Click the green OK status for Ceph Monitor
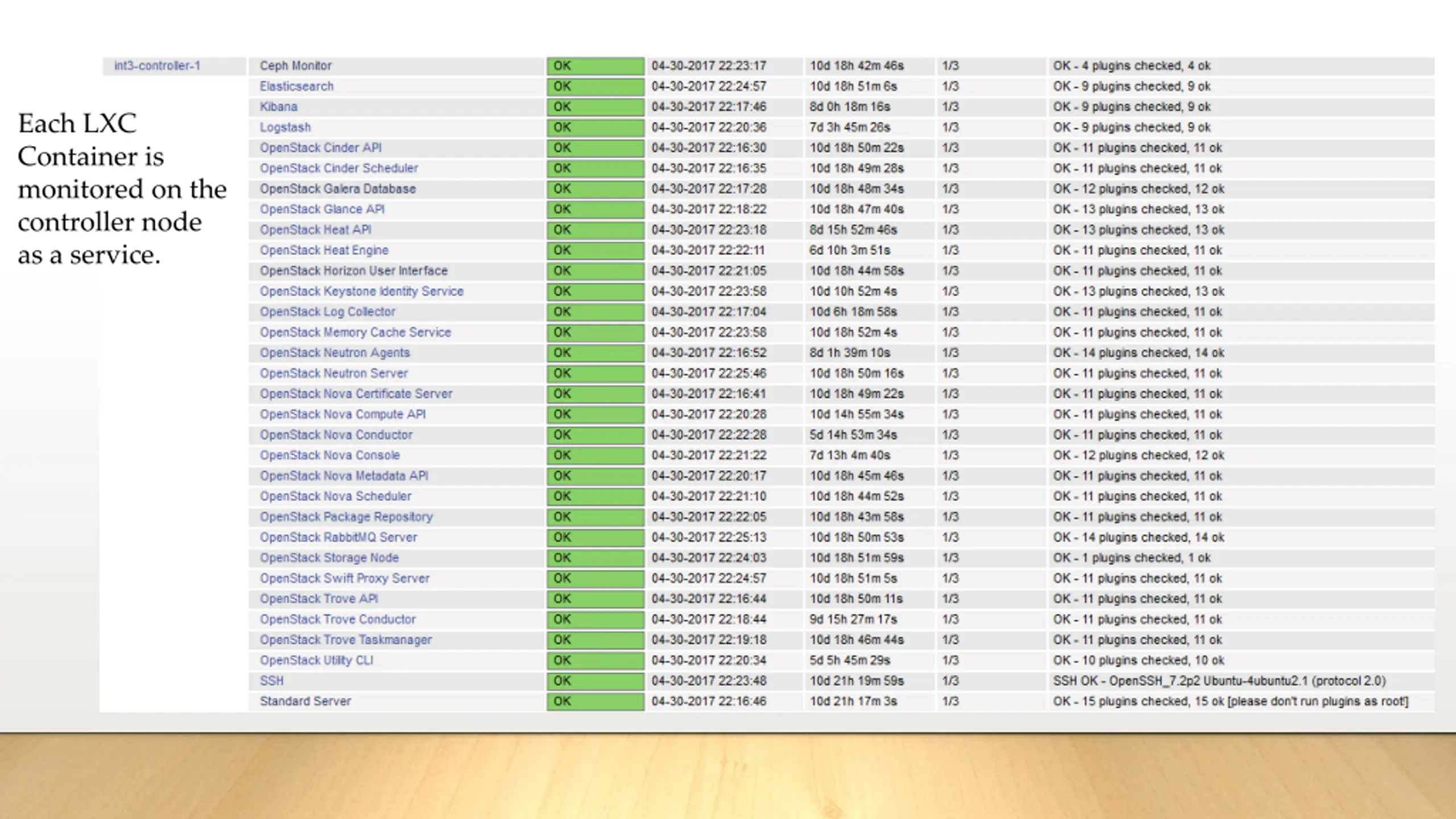 point(595,66)
